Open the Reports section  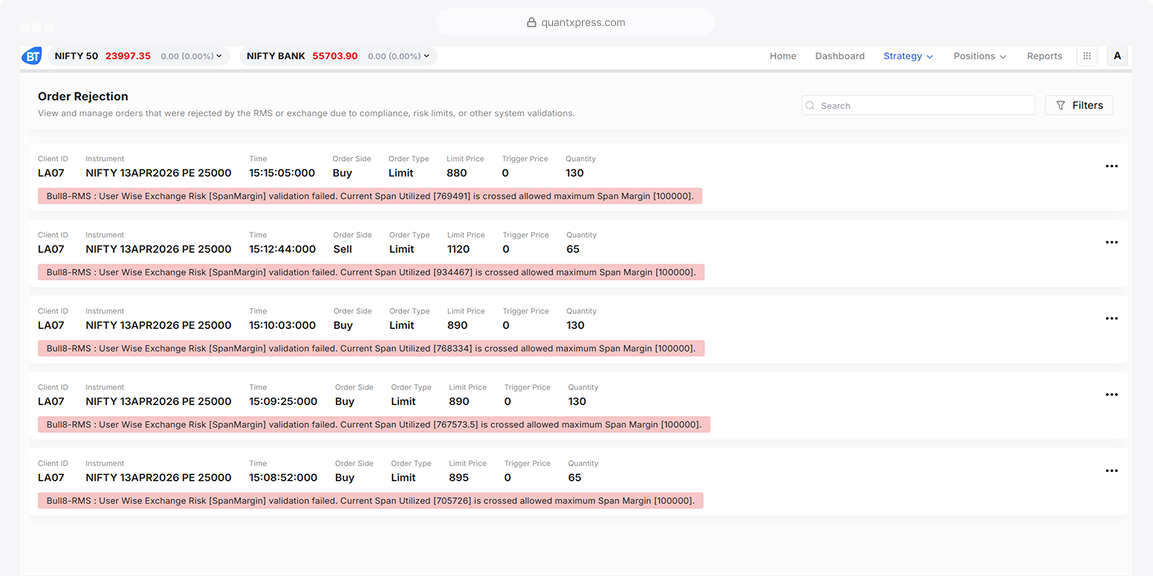click(x=1044, y=56)
